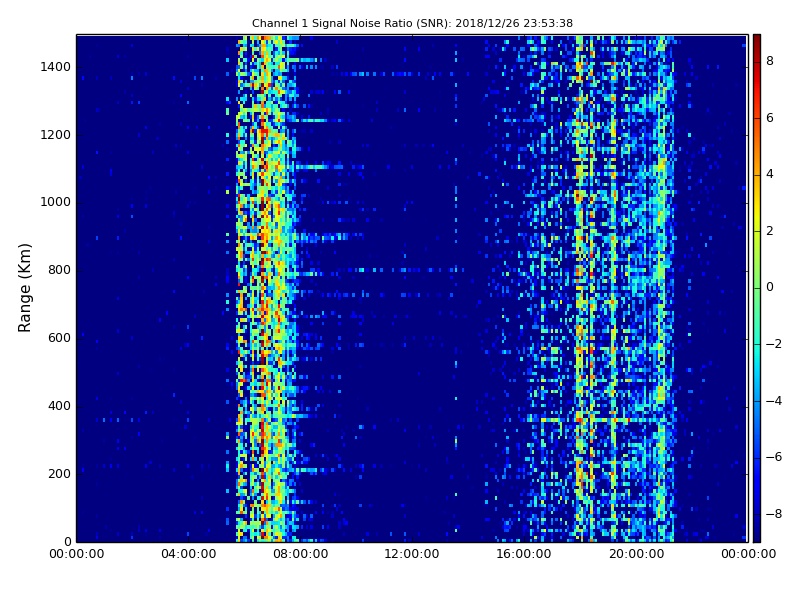Click the 200 range tick label
Viewport: 800px width, 600px height.
(59, 473)
